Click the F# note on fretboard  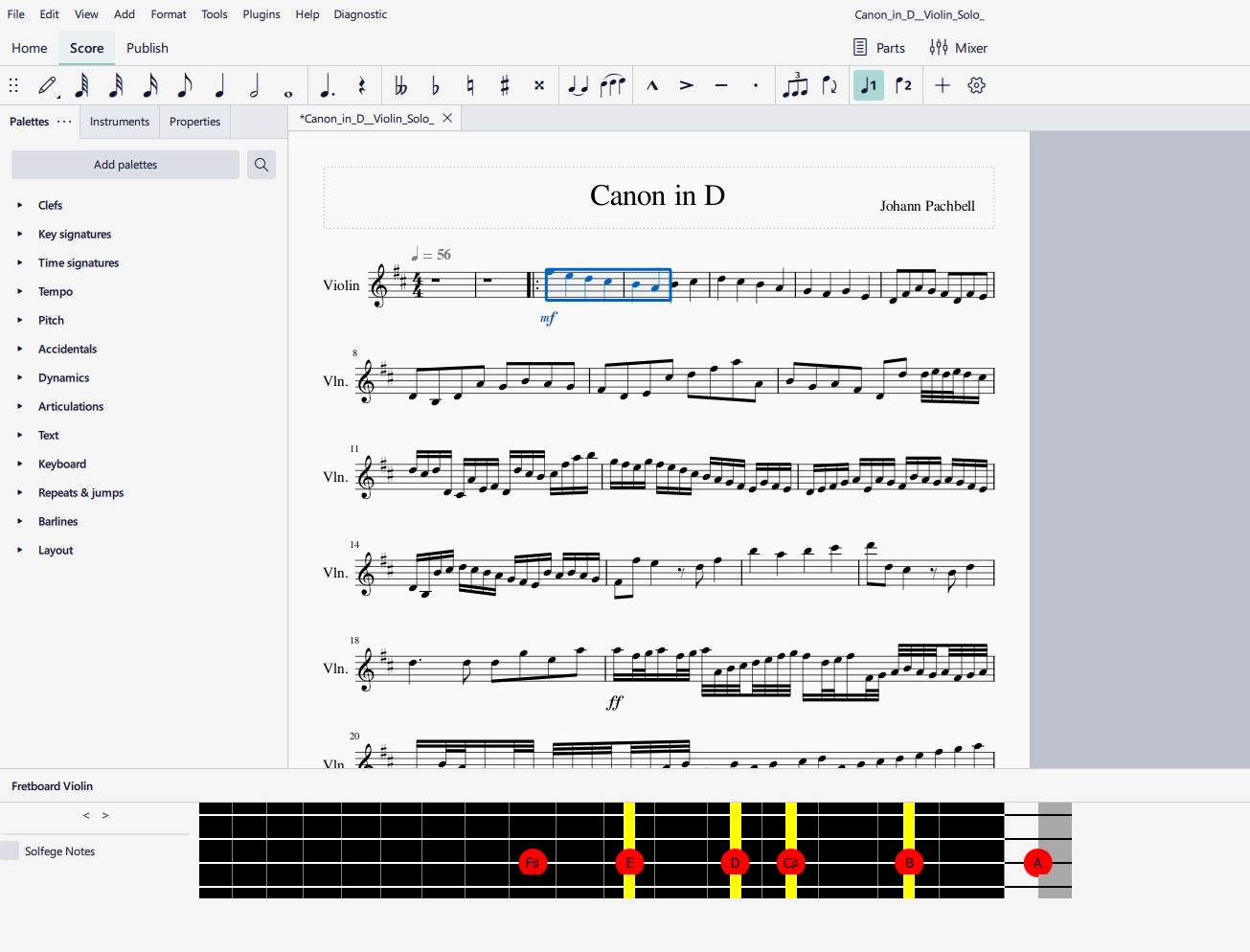pyautogui.click(x=533, y=863)
